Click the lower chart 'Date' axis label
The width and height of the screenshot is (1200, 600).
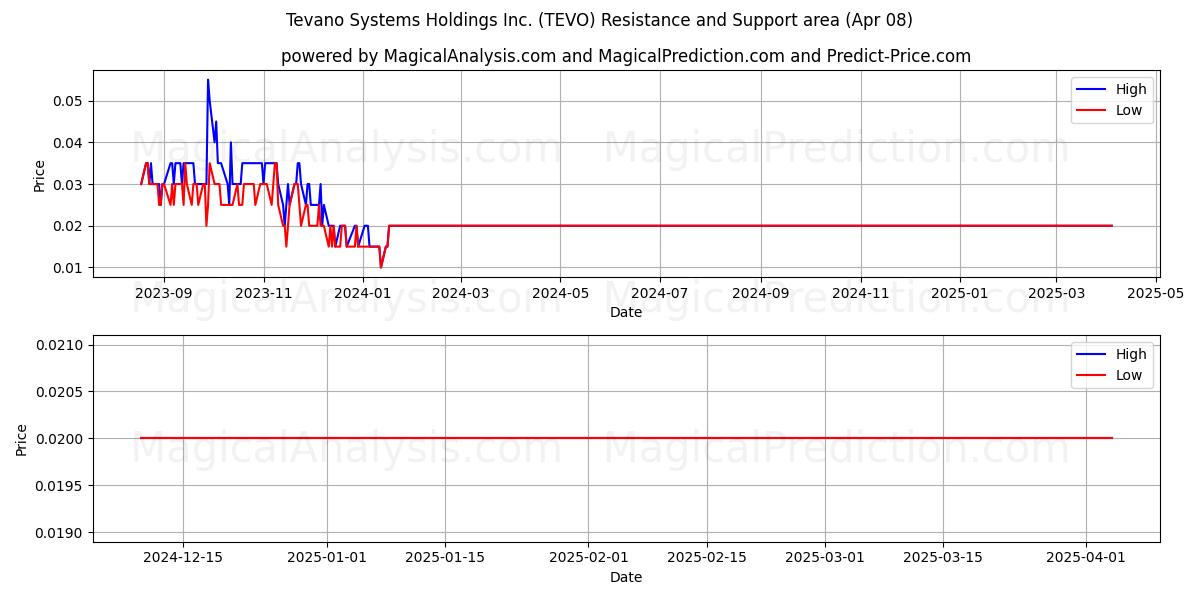tap(626, 577)
